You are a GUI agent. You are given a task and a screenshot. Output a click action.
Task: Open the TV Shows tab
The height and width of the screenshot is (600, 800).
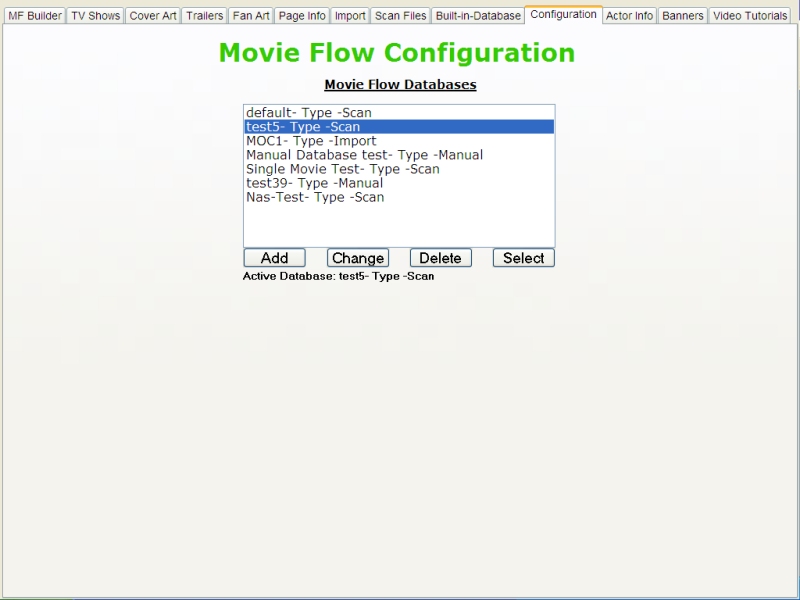click(x=94, y=15)
